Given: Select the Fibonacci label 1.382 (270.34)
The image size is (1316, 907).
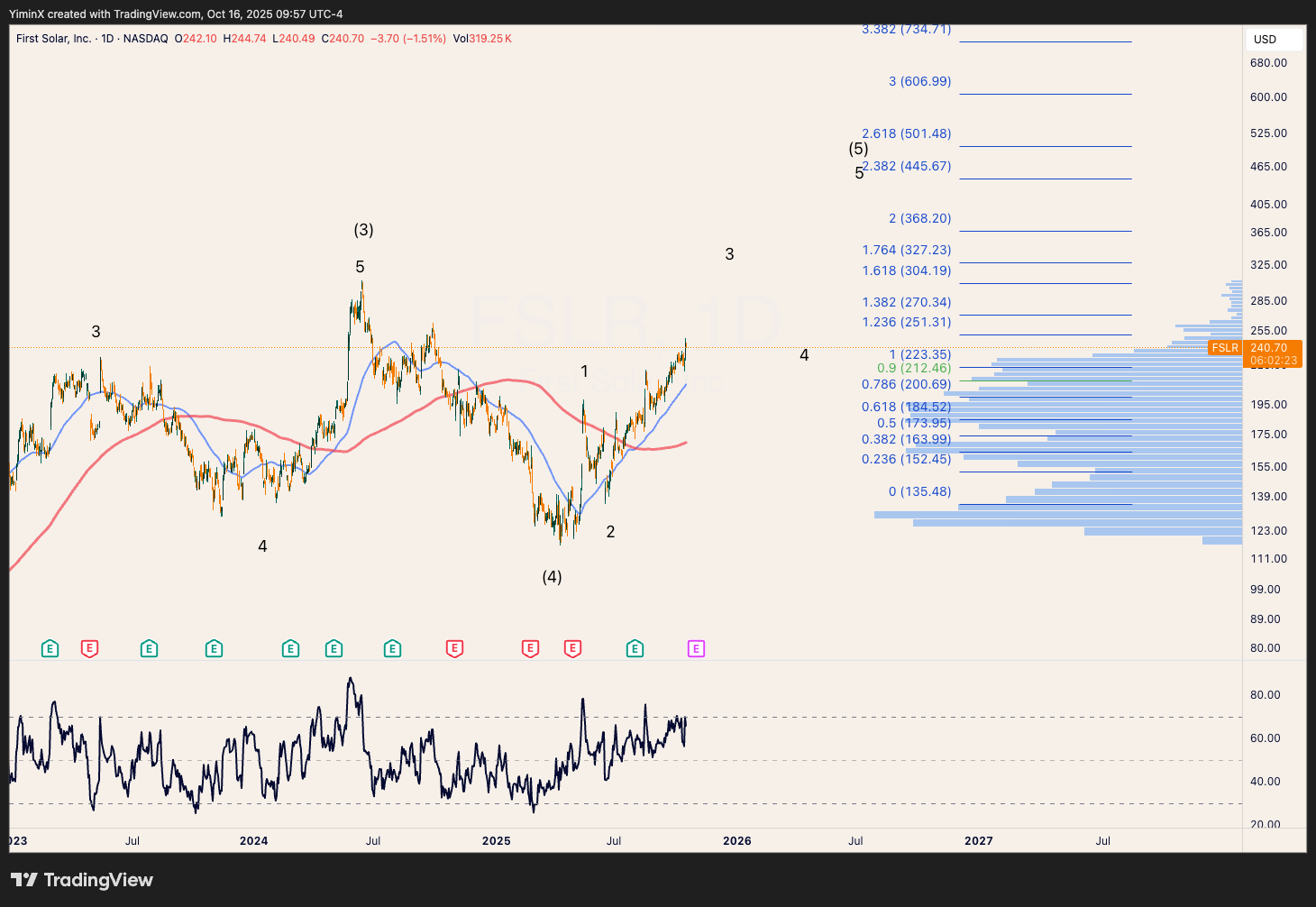Looking at the screenshot, I should coord(906,302).
